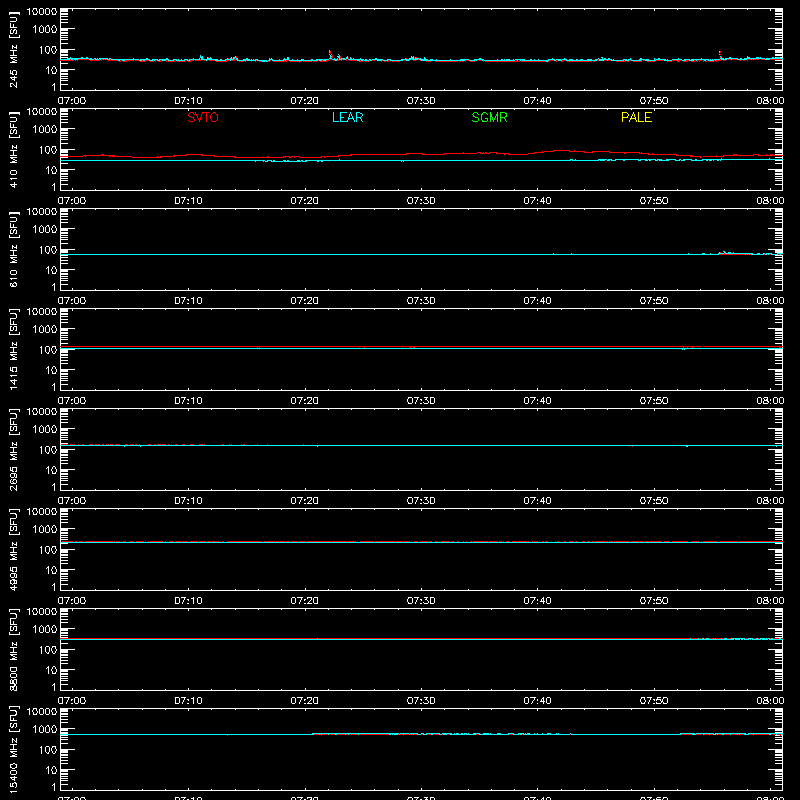800x800 pixels.
Task: Click 07:50 time label under 4995 MHz plot
Action: pyautogui.click(x=654, y=601)
